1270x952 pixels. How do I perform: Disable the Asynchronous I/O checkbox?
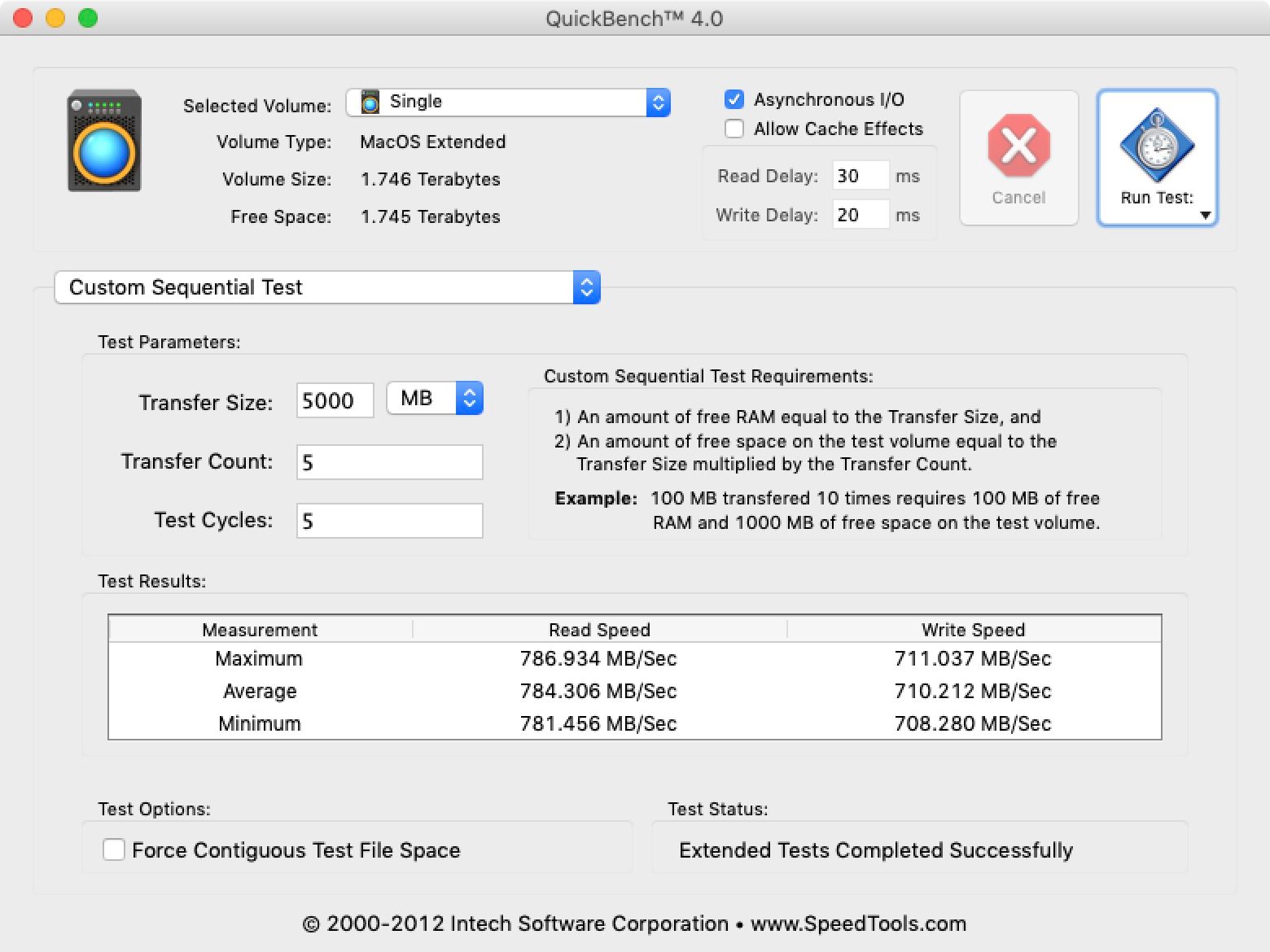point(734,99)
